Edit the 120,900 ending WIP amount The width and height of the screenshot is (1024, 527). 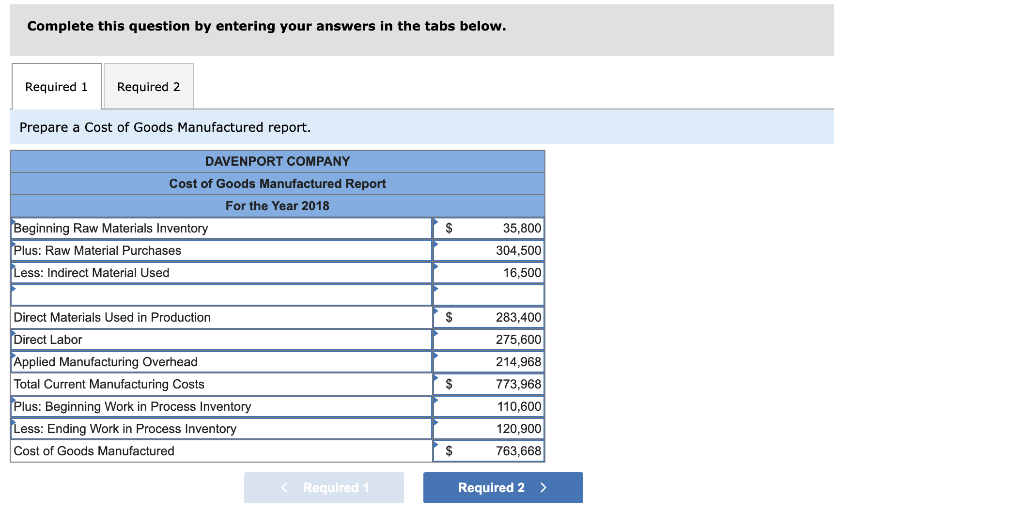(488, 428)
